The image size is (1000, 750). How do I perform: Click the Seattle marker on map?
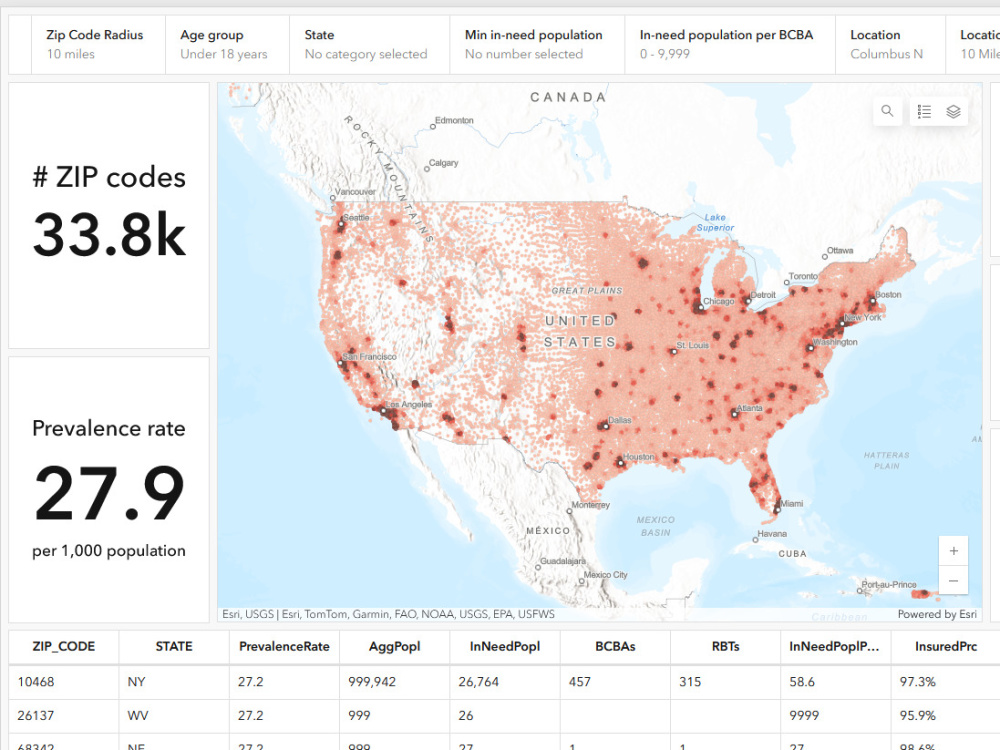(x=341, y=224)
